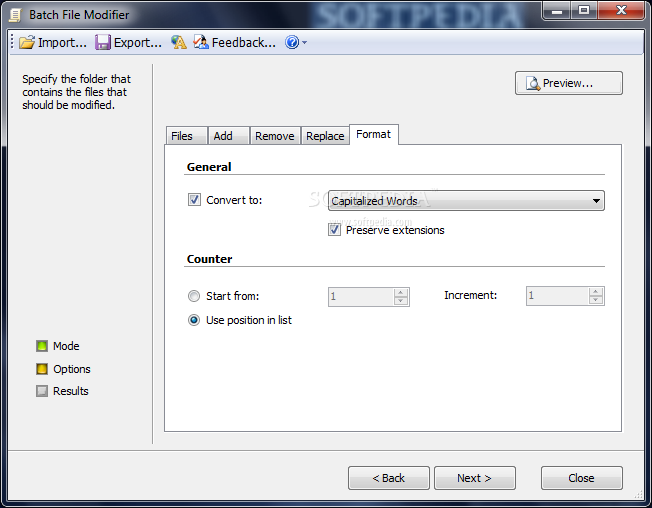Click the < Back button
The image size is (652, 508).
tap(389, 478)
